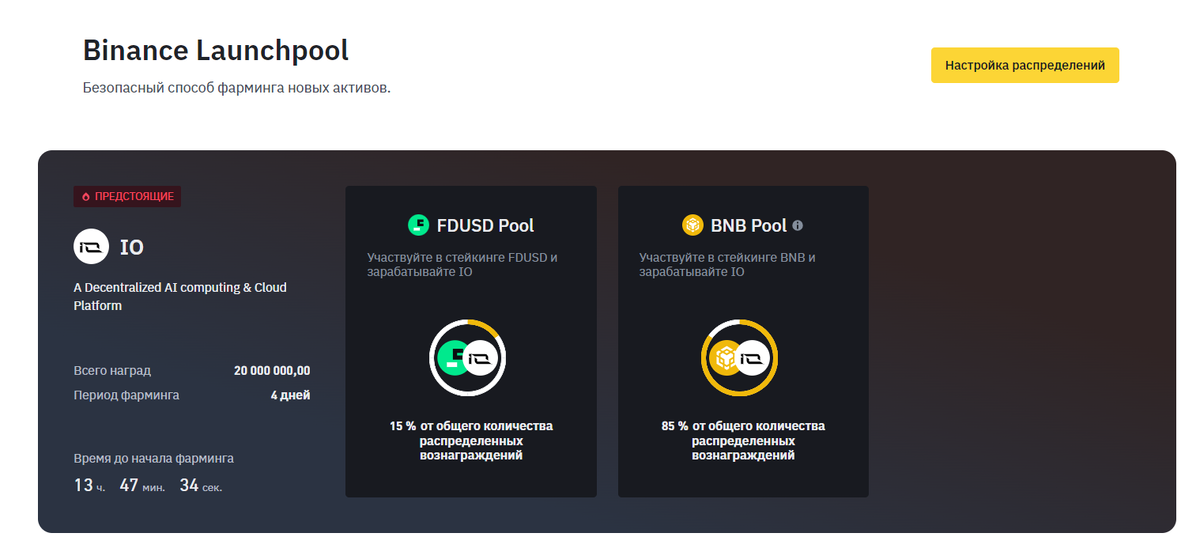Click the Настройка распределений button
This screenshot has width=1200, height=552.
1025,65
